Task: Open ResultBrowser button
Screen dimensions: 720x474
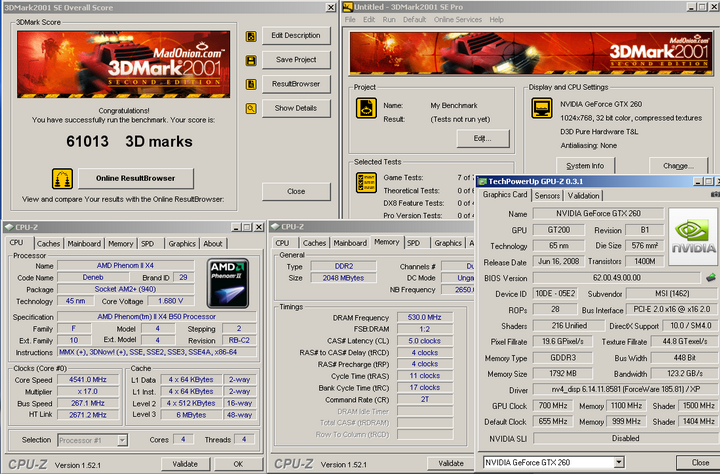Action: tap(296, 84)
